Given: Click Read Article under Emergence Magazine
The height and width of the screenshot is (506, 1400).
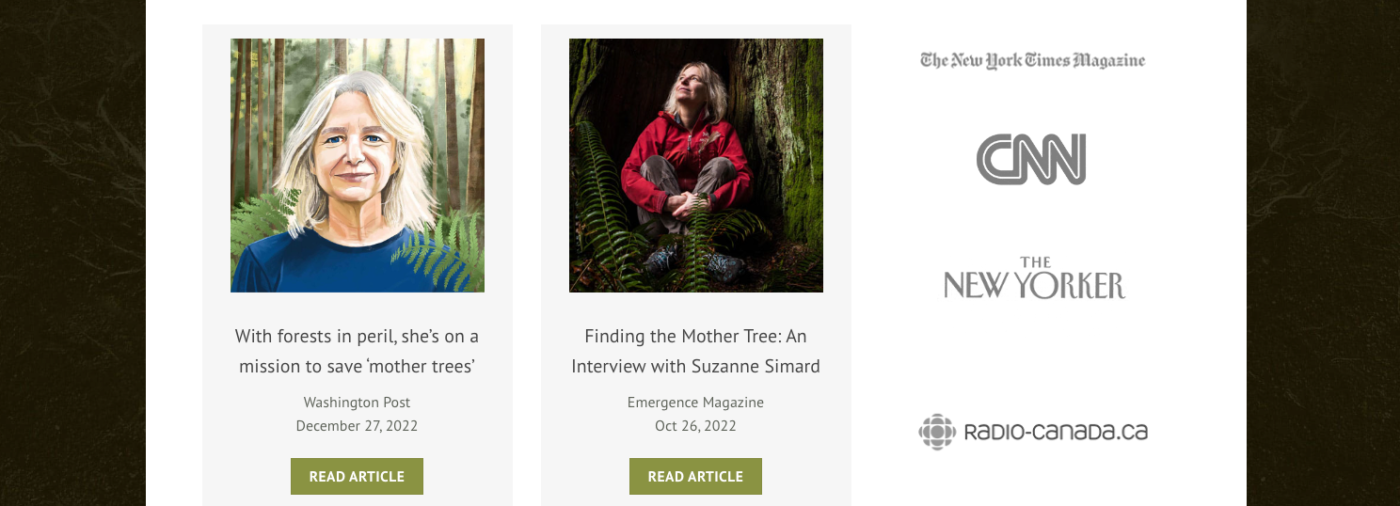Looking at the screenshot, I should [x=695, y=476].
